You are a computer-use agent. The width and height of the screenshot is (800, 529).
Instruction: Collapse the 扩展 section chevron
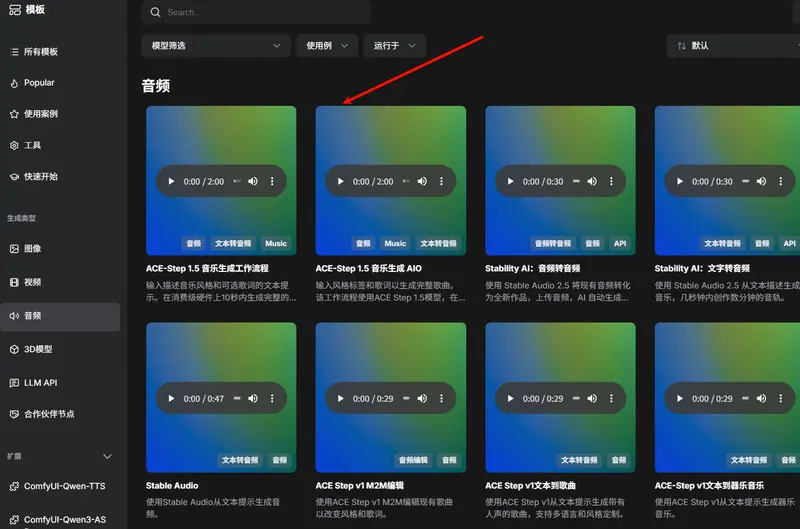click(x=107, y=456)
